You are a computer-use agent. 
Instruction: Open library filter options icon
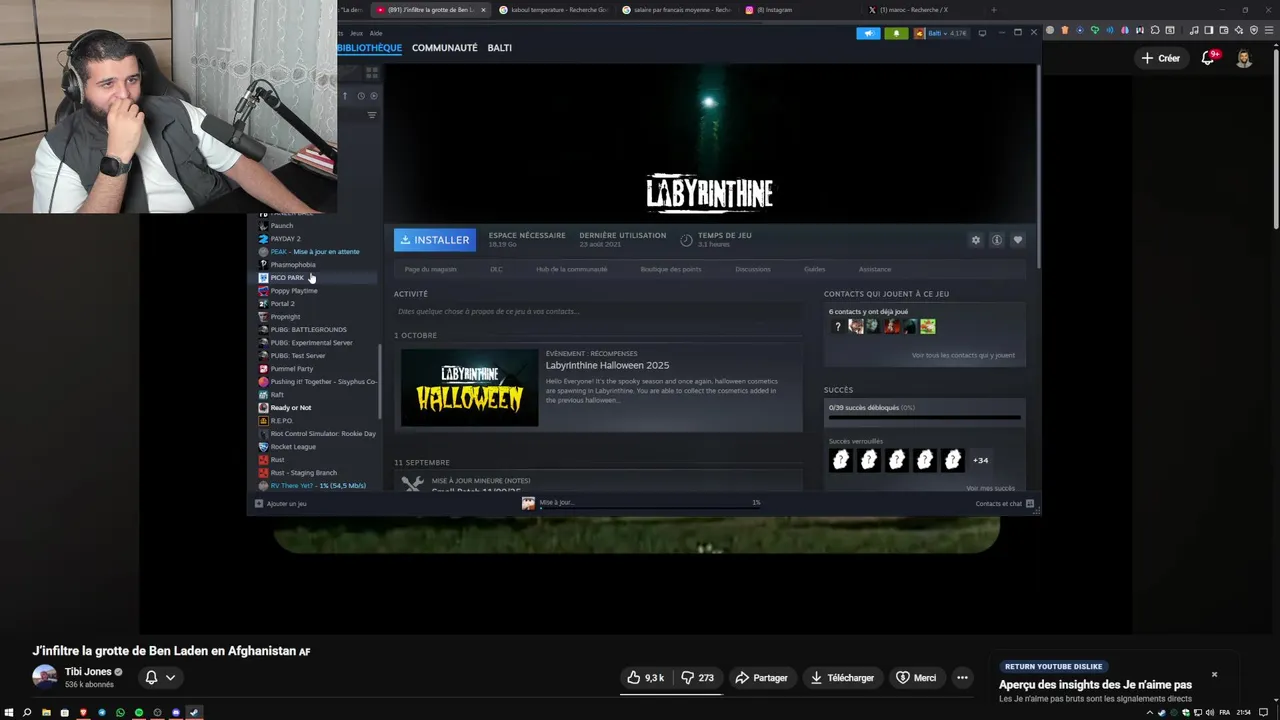pos(371,115)
